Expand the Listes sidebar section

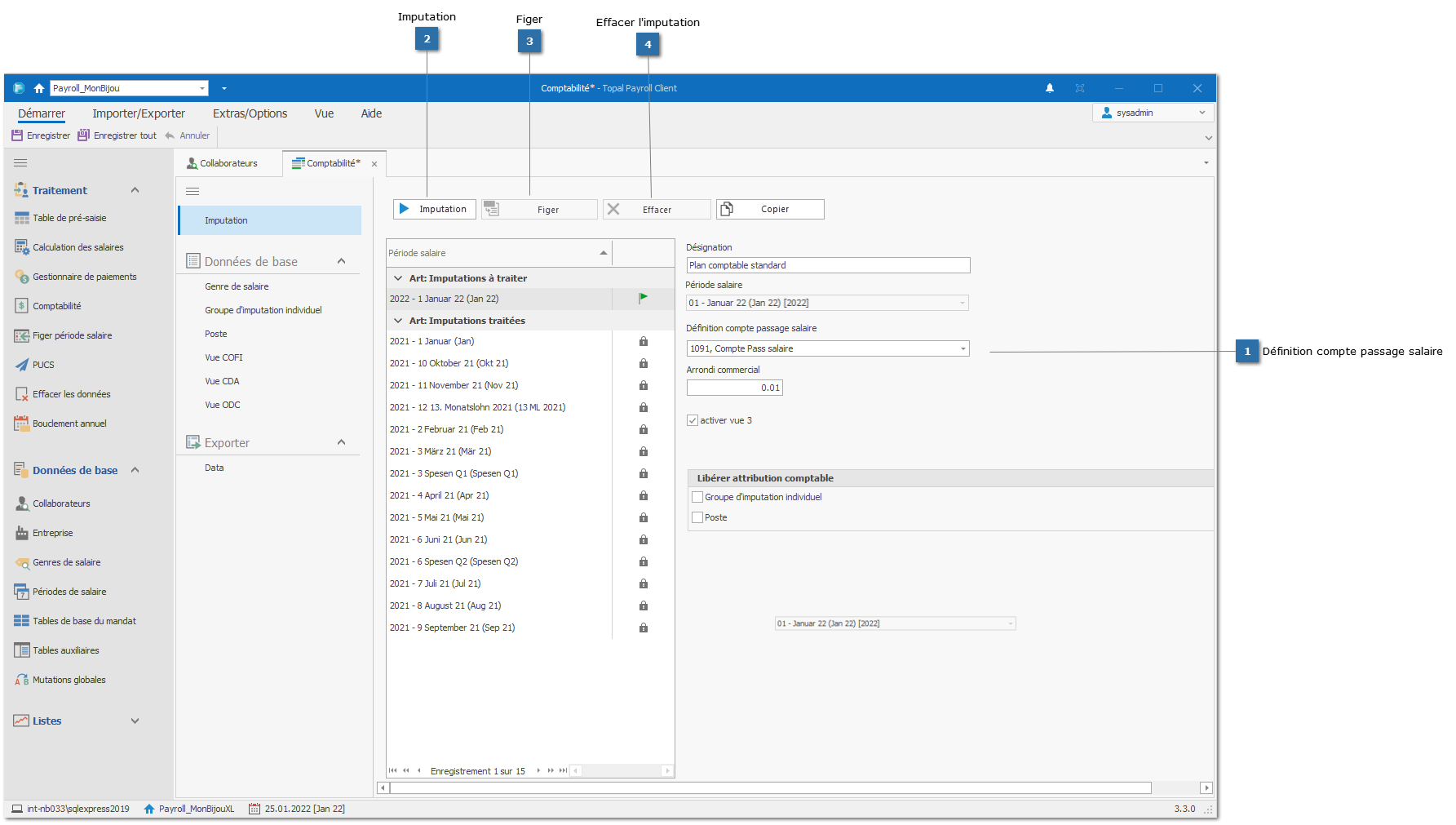(x=135, y=721)
